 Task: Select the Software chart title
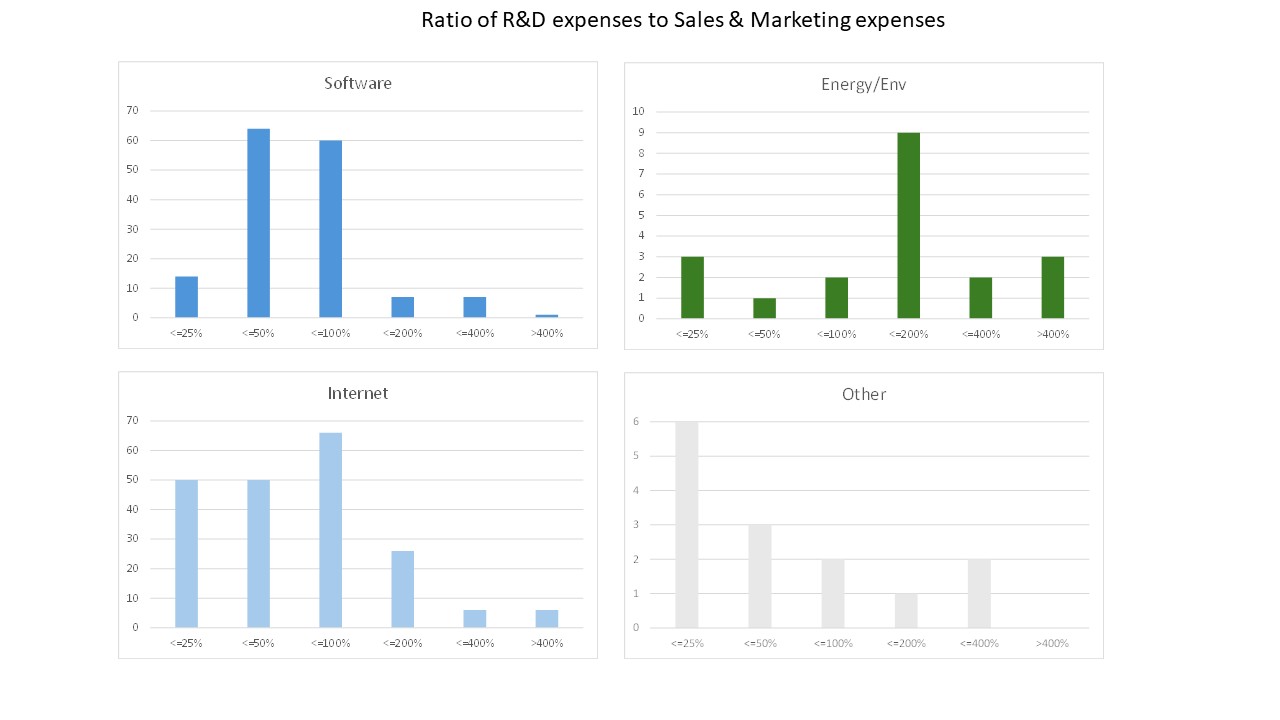pyautogui.click(x=358, y=83)
